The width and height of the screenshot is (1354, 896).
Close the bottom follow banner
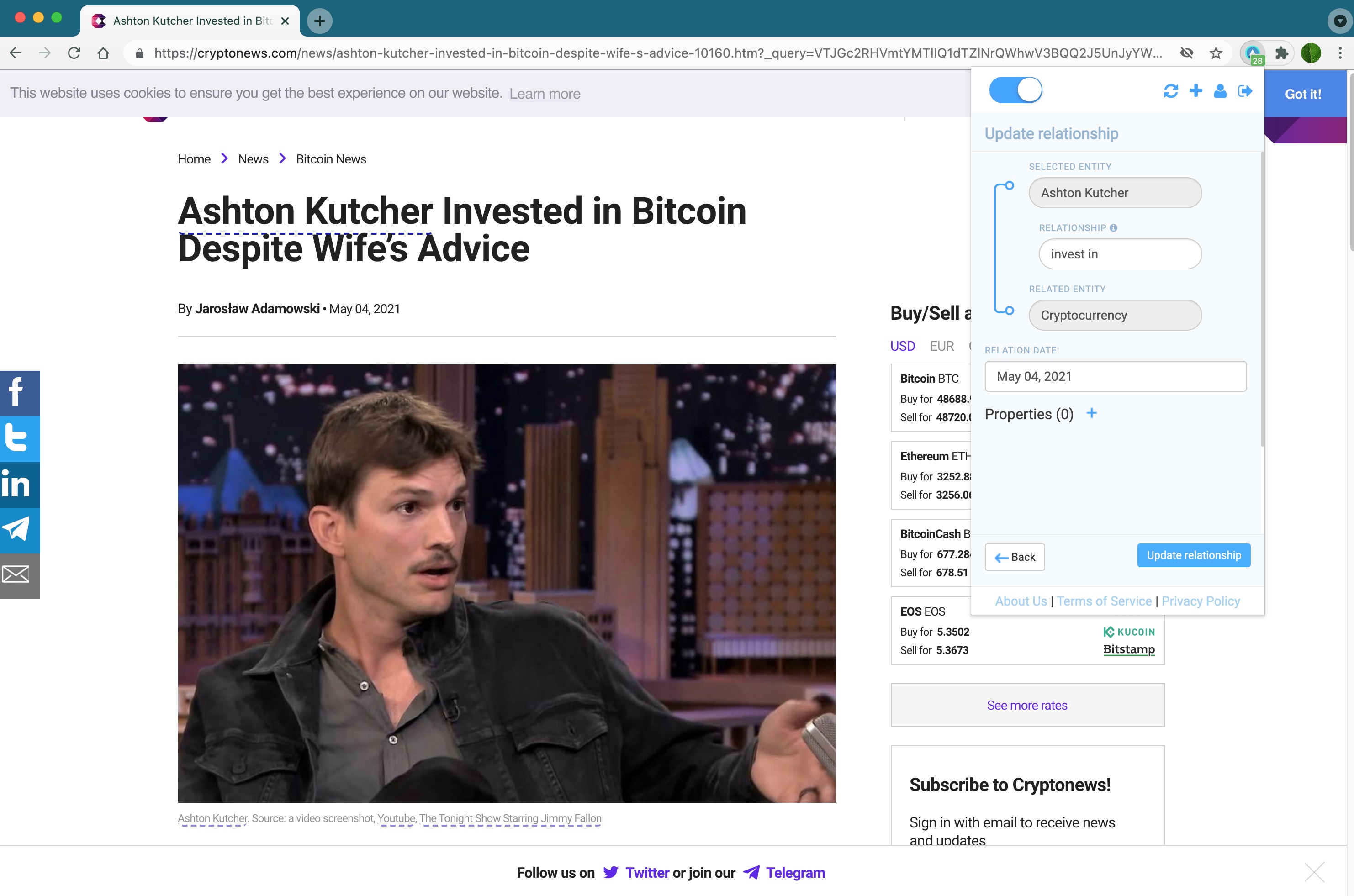click(x=1314, y=873)
